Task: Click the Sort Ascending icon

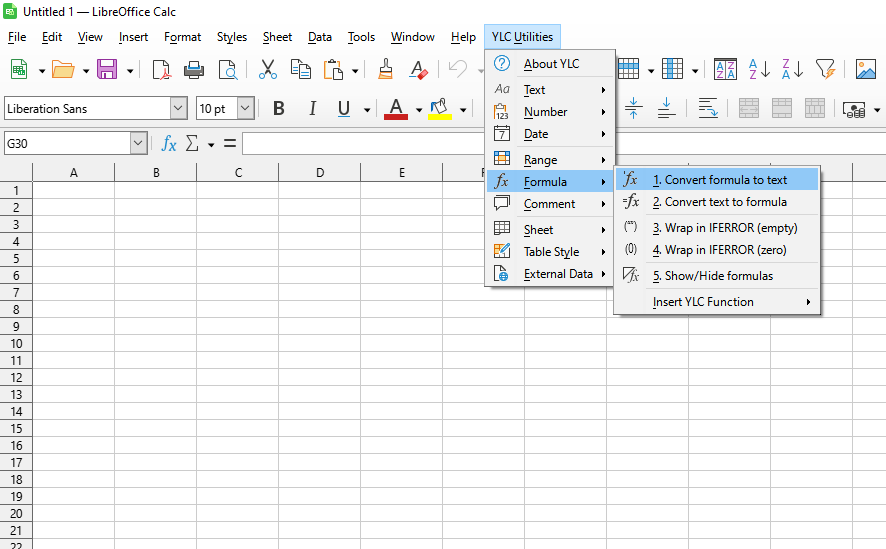Action: [x=759, y=69]
